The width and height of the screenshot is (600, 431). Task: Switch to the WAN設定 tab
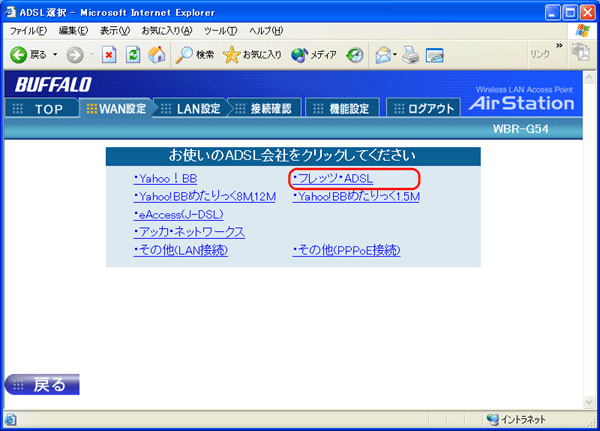click(116, 109)
